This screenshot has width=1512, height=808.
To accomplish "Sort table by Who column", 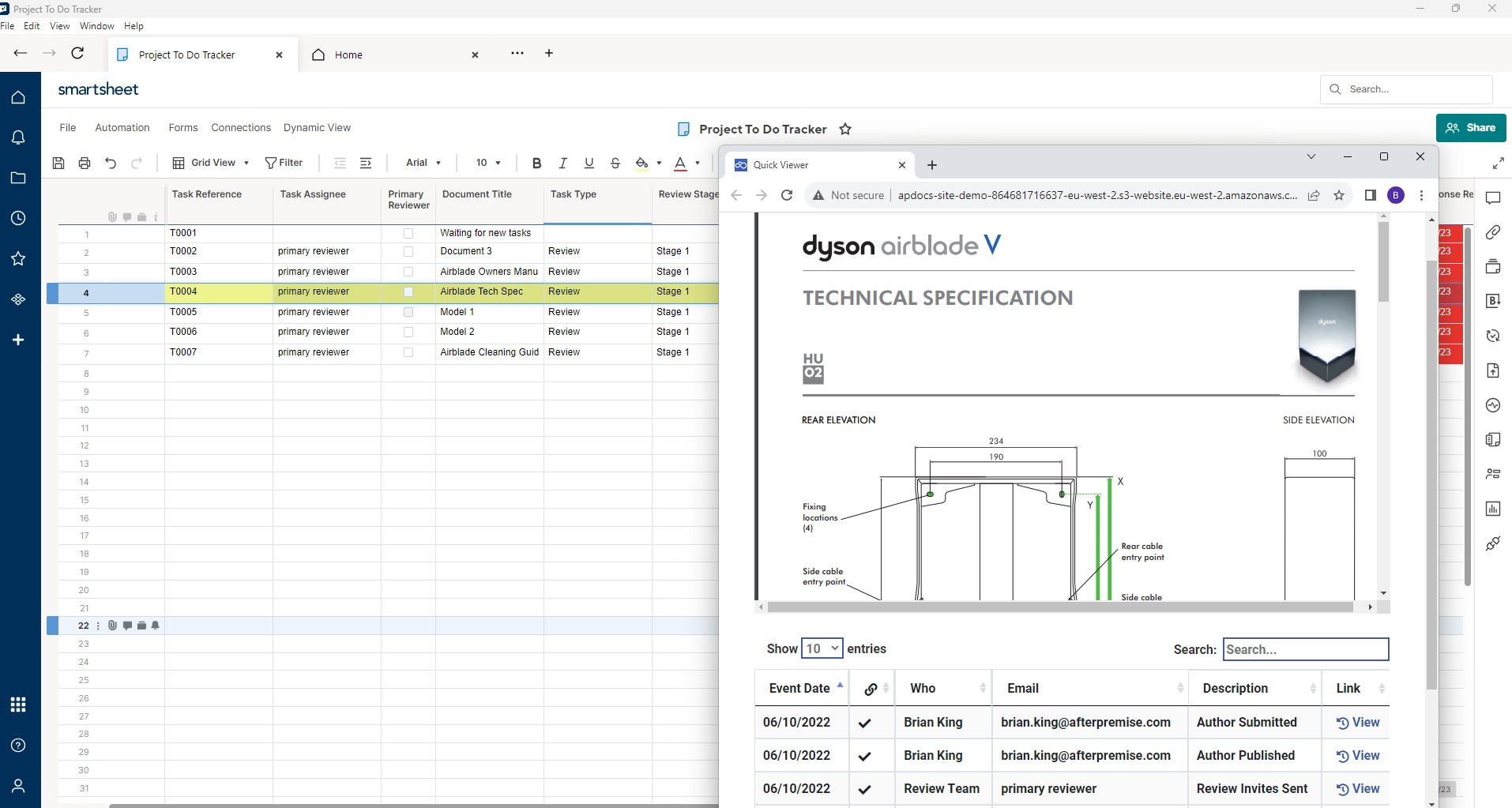I will (x=943, y=688).
